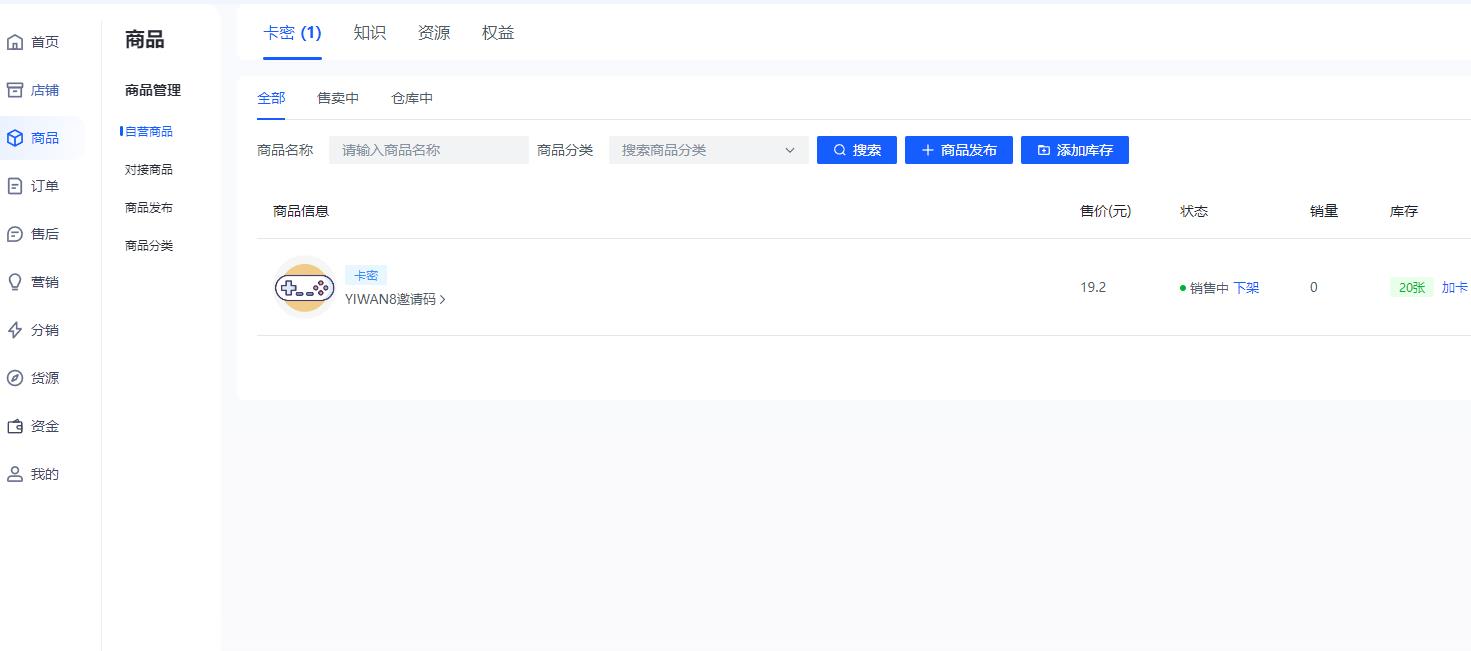
Task: Click 下架 to delist YIWAN8邀请码
Action: 1248,287
